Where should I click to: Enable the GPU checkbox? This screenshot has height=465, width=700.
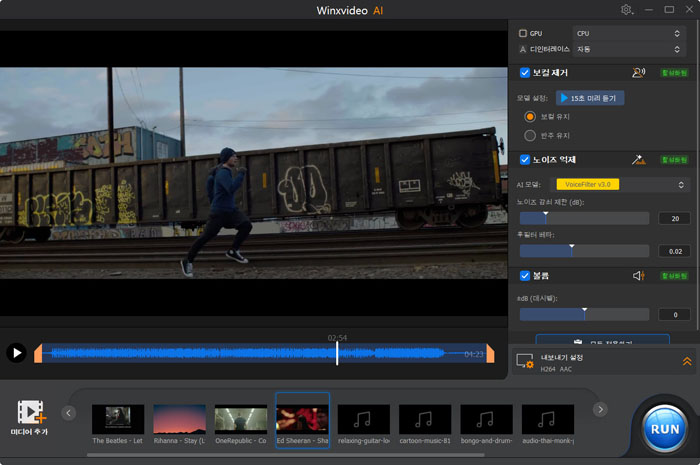click(523, 33)
